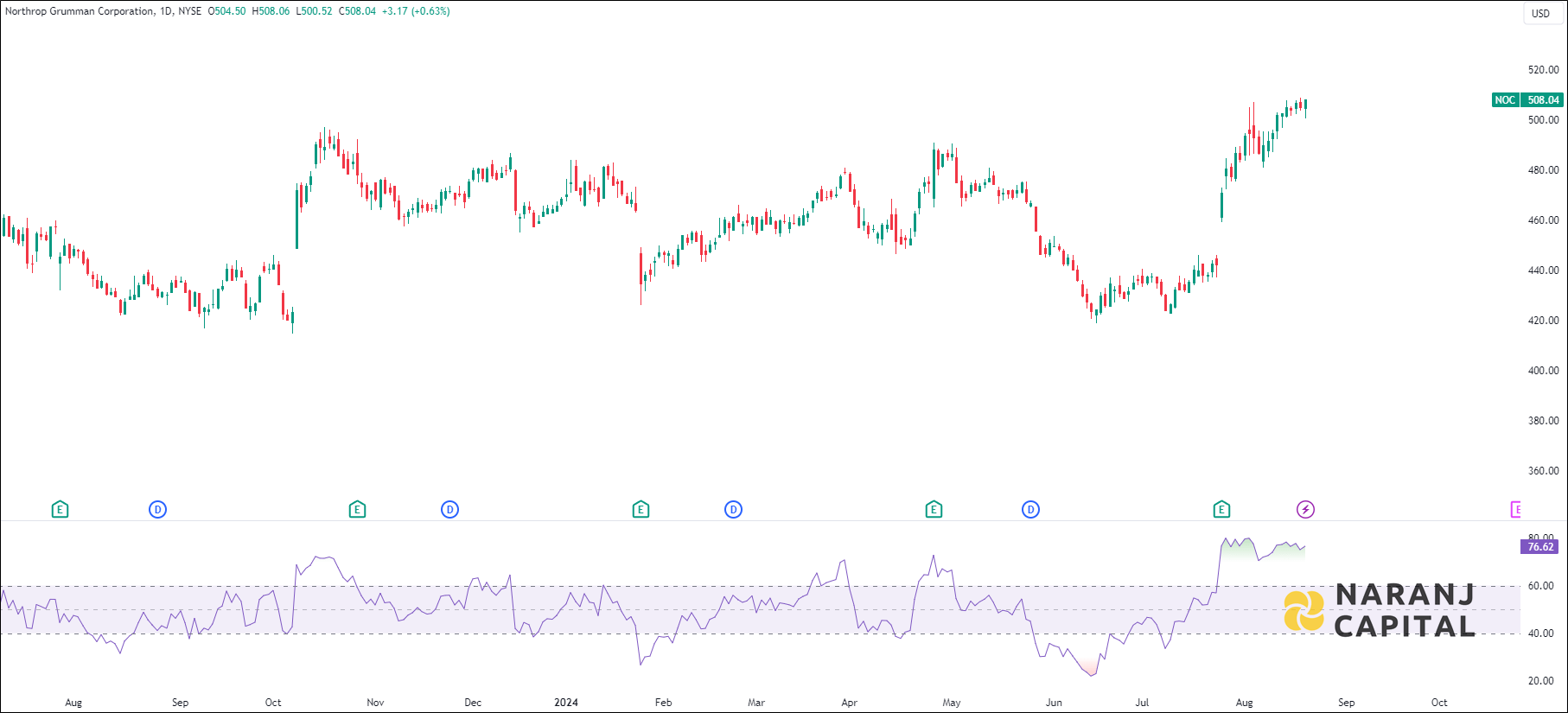The width and height of the screenshot is (1568, 713).
Task: Click the RSI 20.00 axis label
Action: coord(1540,681)
